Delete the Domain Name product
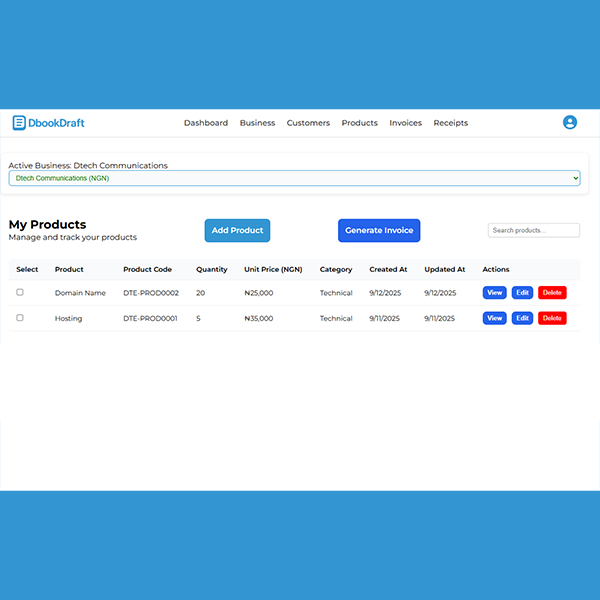 pyautogui.click(x=552, y=293)
